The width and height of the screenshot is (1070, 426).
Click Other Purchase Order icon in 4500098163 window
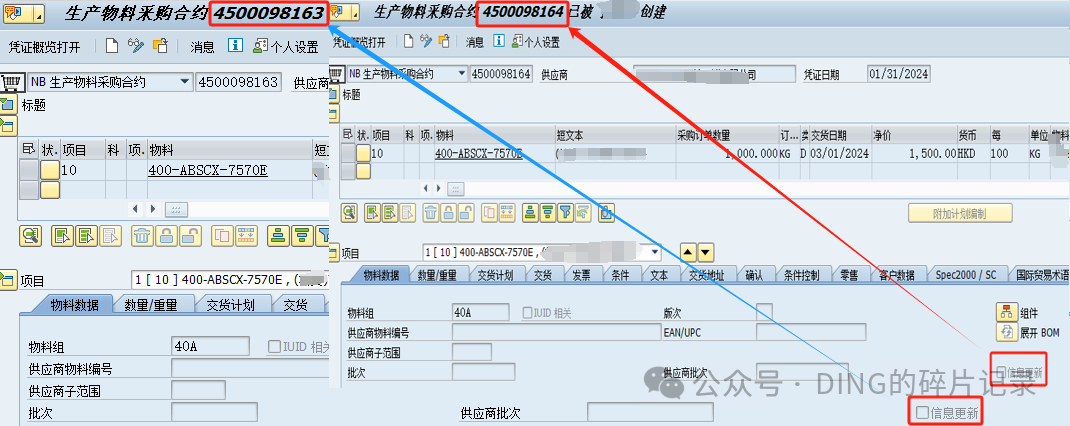(x=160, y=46)
